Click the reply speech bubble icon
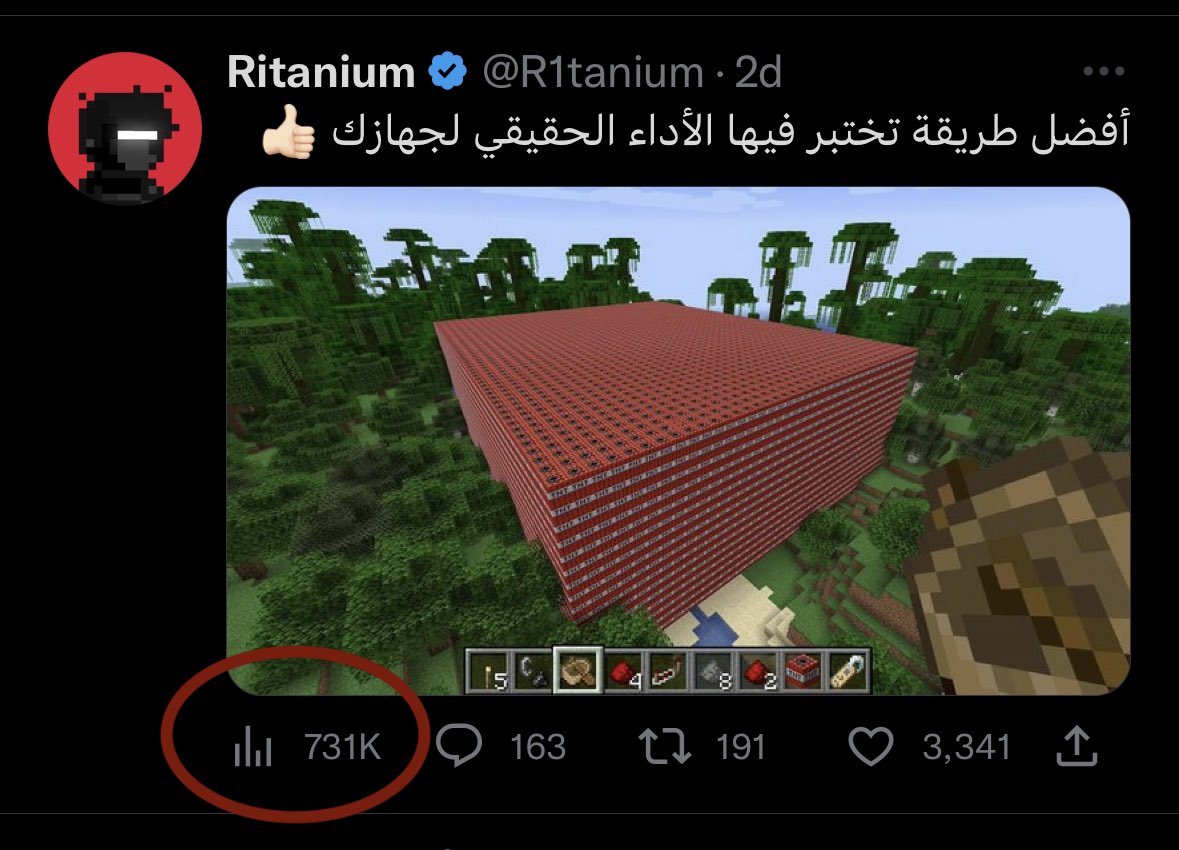 click(x=459, y=745)
